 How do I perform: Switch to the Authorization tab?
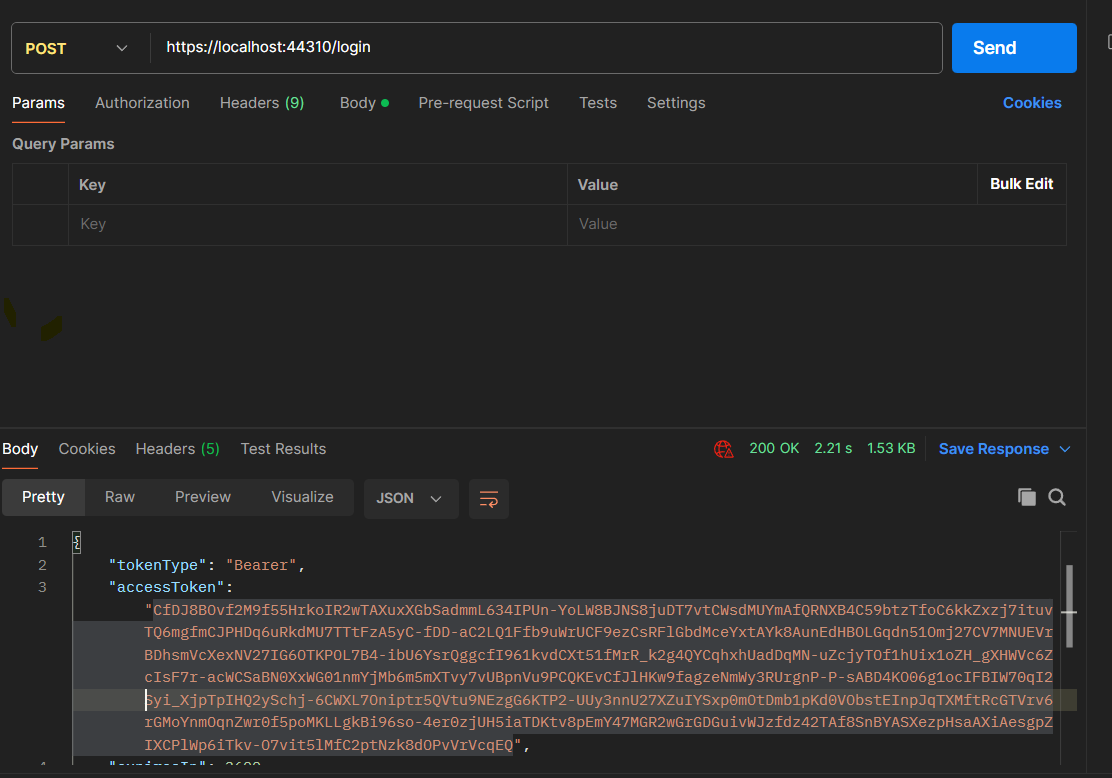[x=143, y=103]
